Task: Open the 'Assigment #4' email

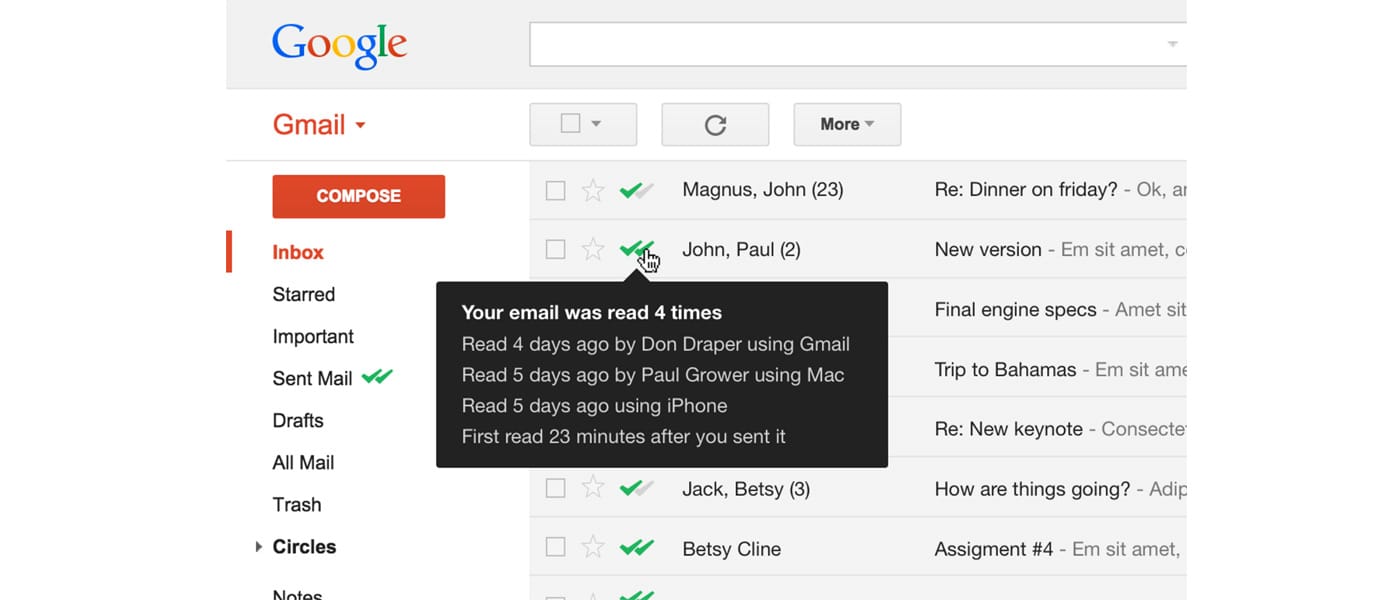Action: point(994,549)
